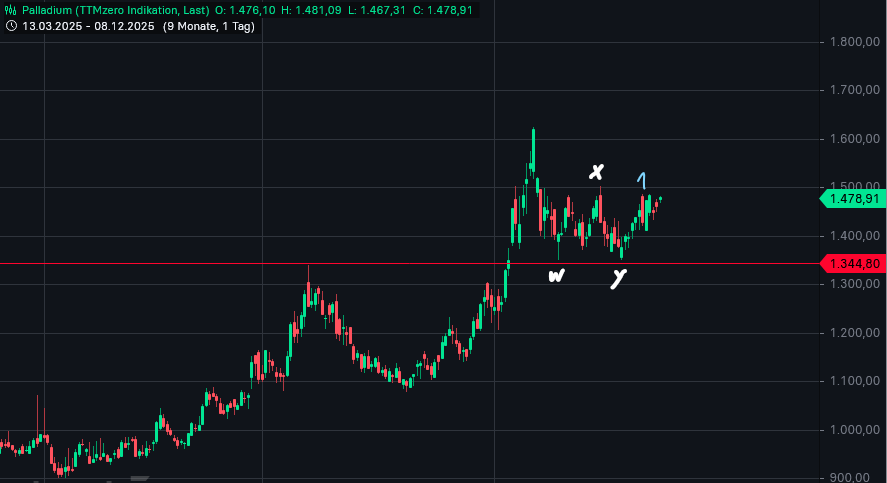Screen dimensions: 887x483
Task: Select the white Y wave annotation
Action: [x=619, y=278]
